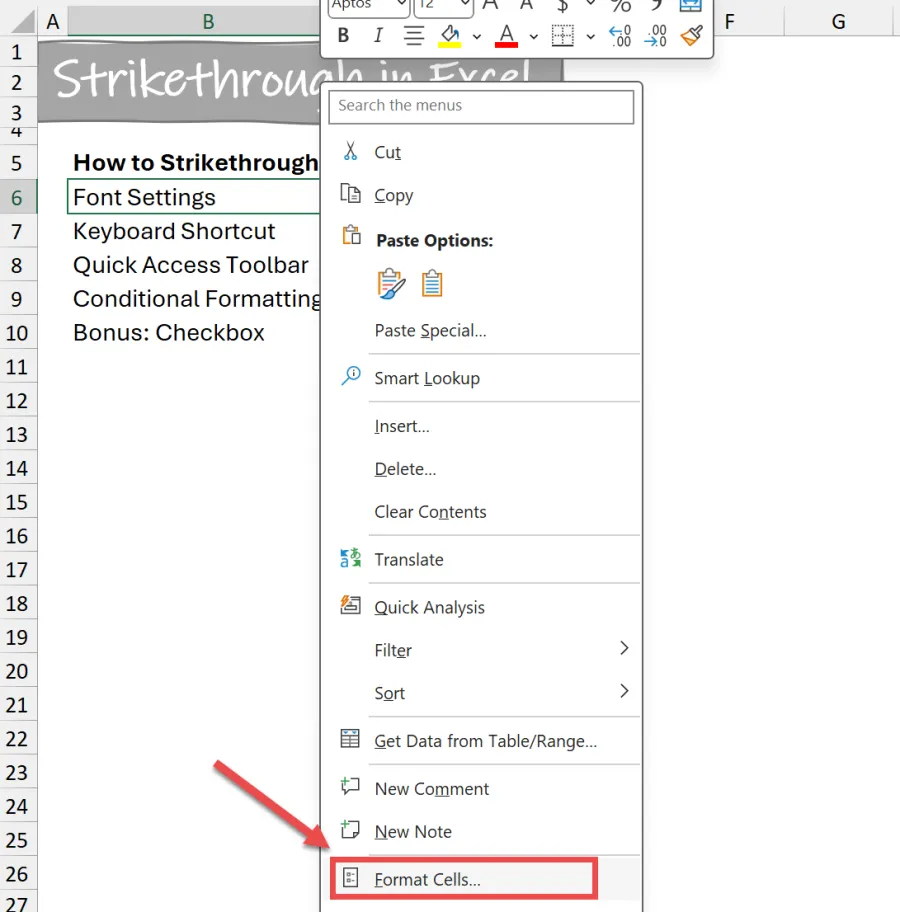Apply the red font color
Viewport: 900px width, 912px height.
507,36
